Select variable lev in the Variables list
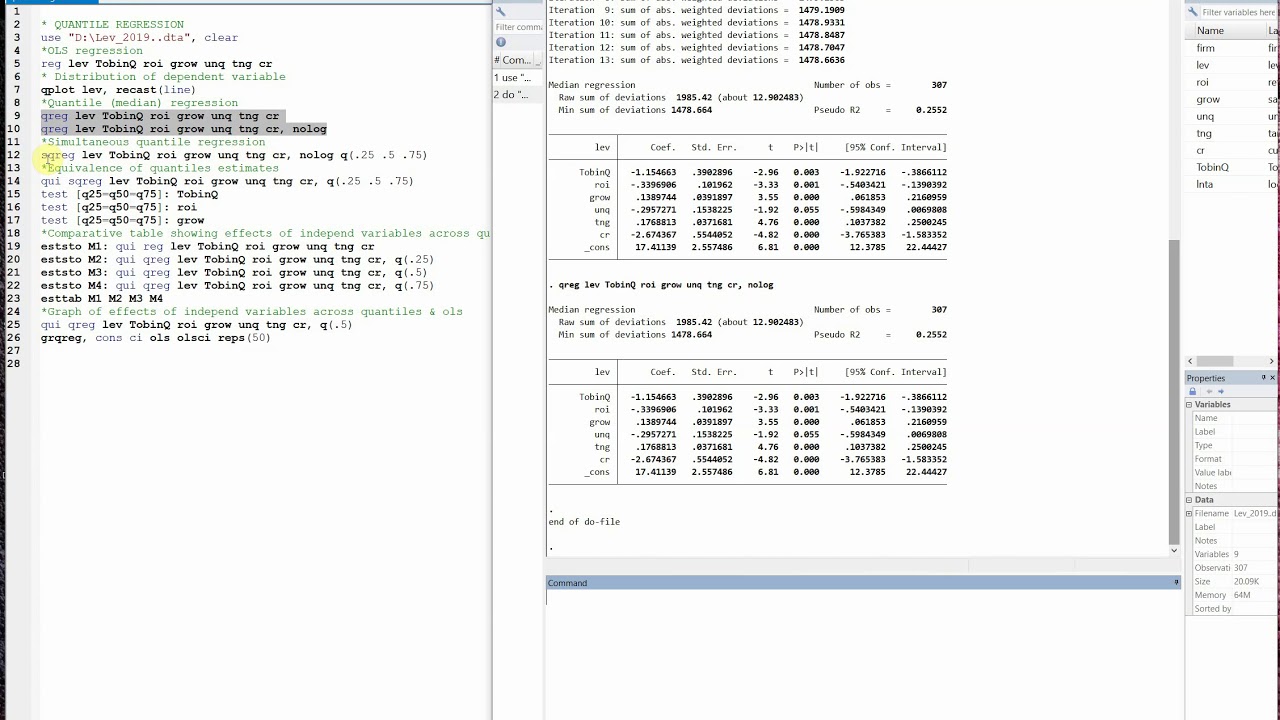Viewport: 1280px width, 720px height. [1232, 65]
